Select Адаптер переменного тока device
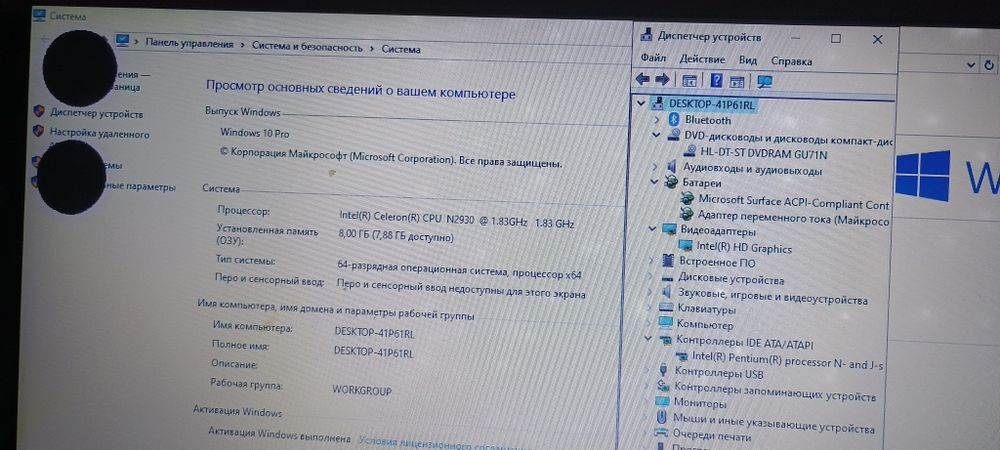1000x450 pixels. [x=793, y=217]
